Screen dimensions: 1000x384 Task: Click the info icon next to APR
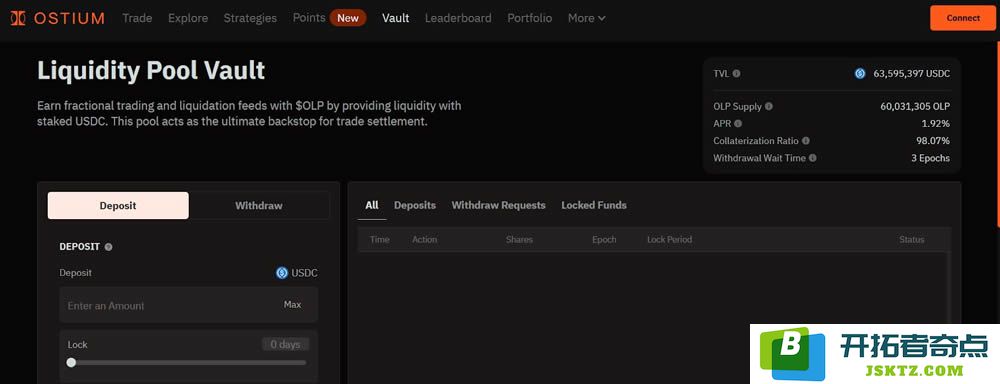(738, 124)
